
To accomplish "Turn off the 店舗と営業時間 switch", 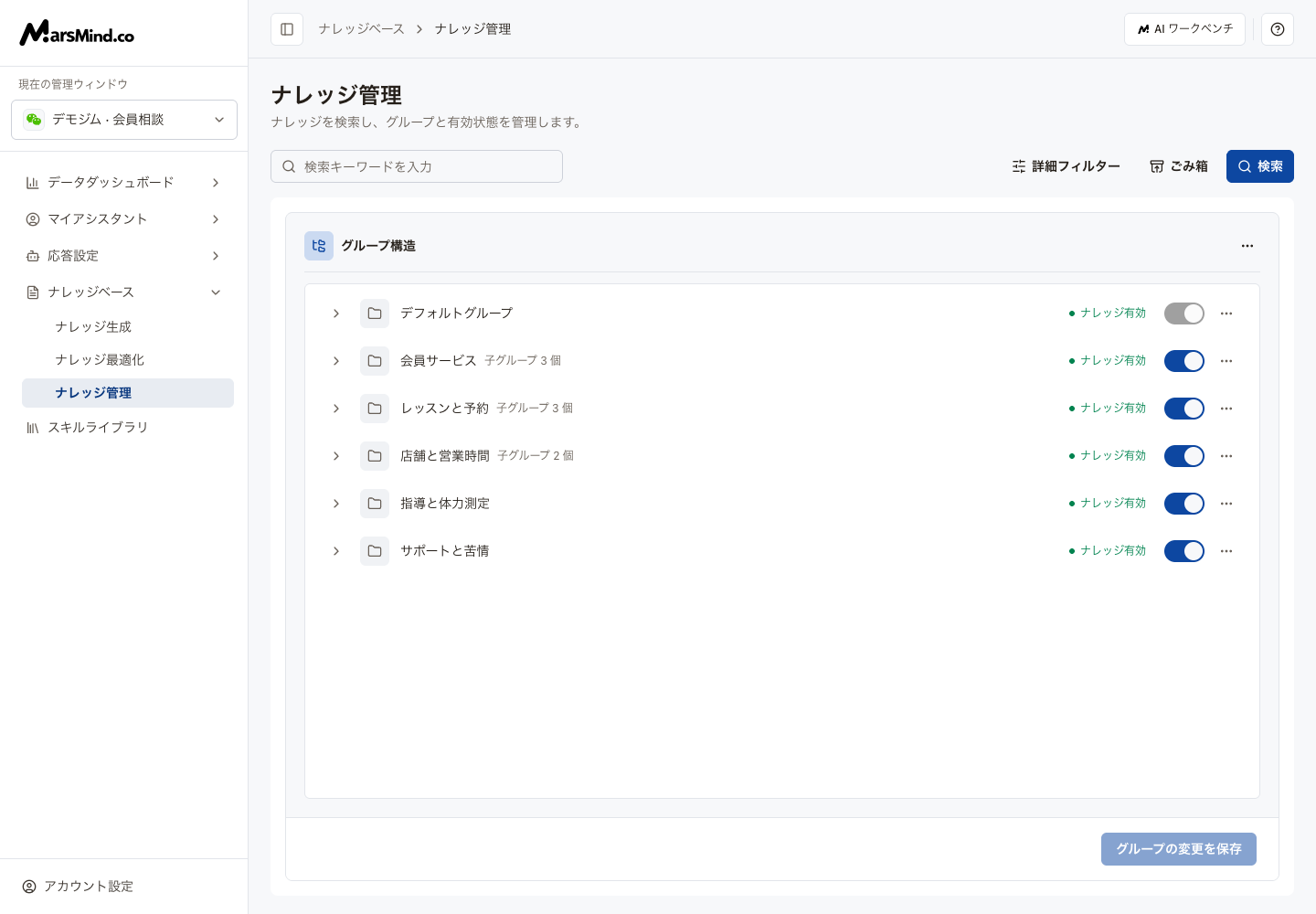I will tap(1184, 456).
